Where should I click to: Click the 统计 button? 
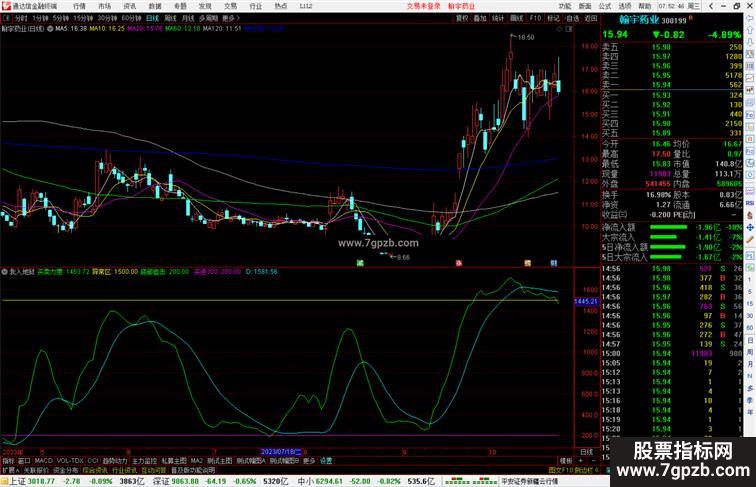pos(498,18)
